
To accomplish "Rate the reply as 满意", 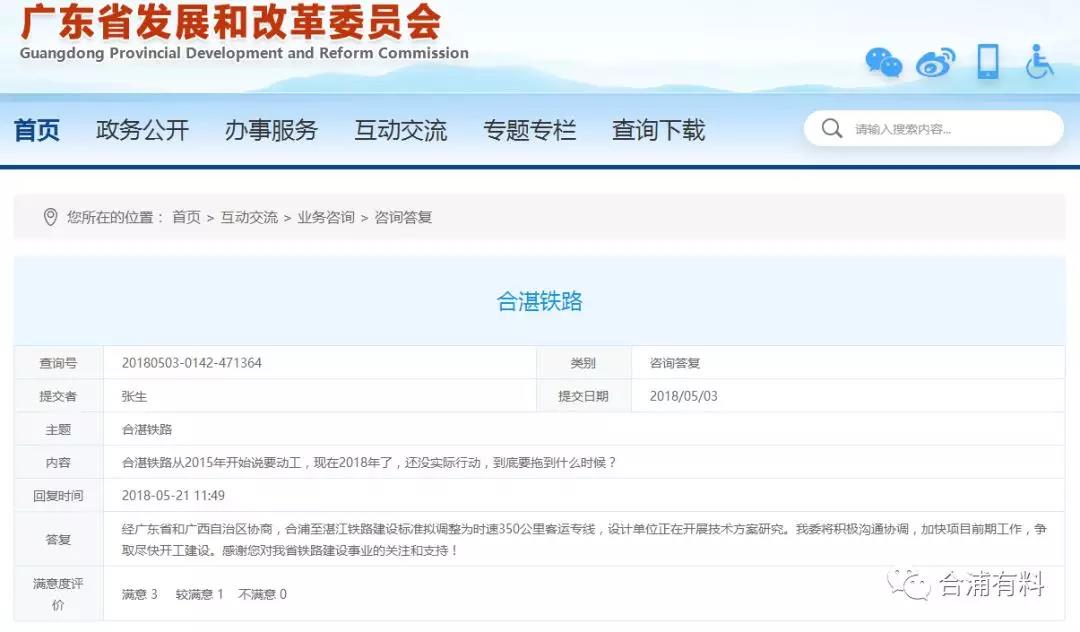I will 134,594.
